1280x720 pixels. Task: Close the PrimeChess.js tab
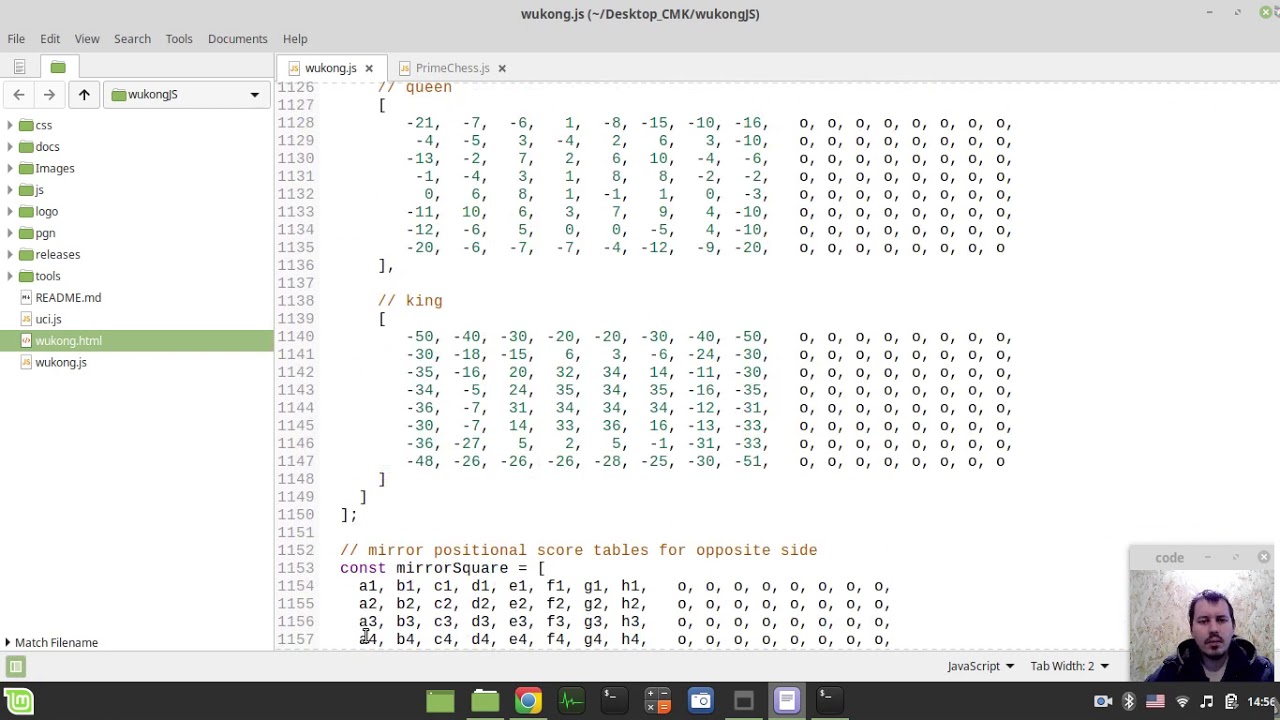[502, 68]
